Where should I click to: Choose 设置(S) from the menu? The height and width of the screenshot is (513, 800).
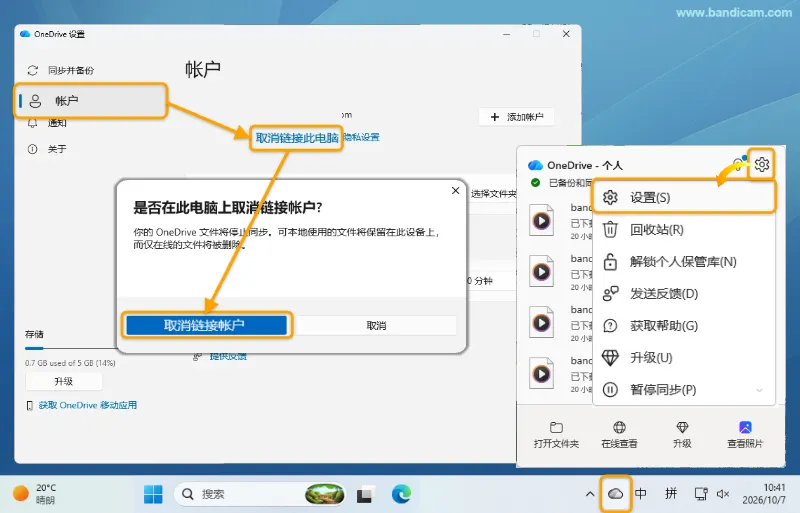point(684,197)
